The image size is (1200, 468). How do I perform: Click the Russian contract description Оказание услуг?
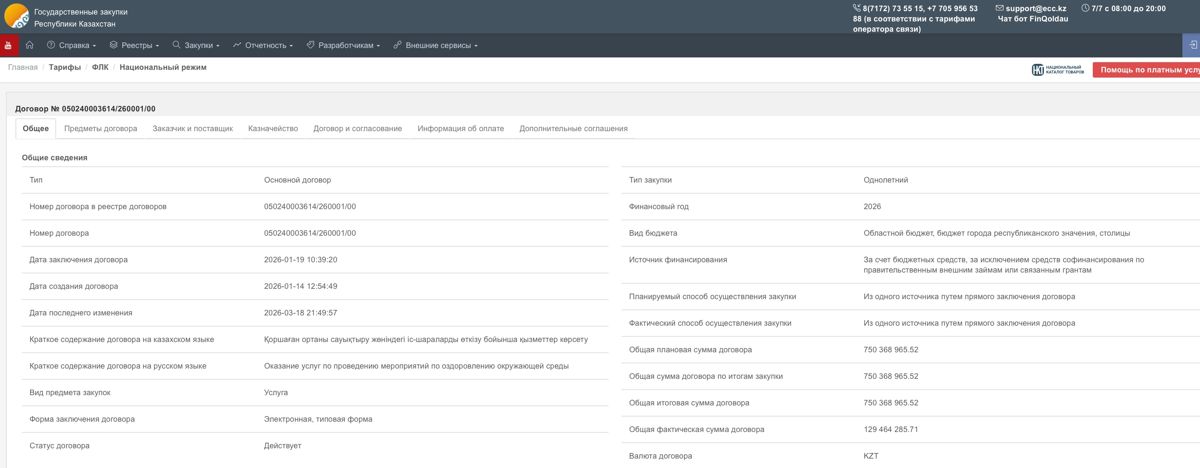tap(416, 366)
